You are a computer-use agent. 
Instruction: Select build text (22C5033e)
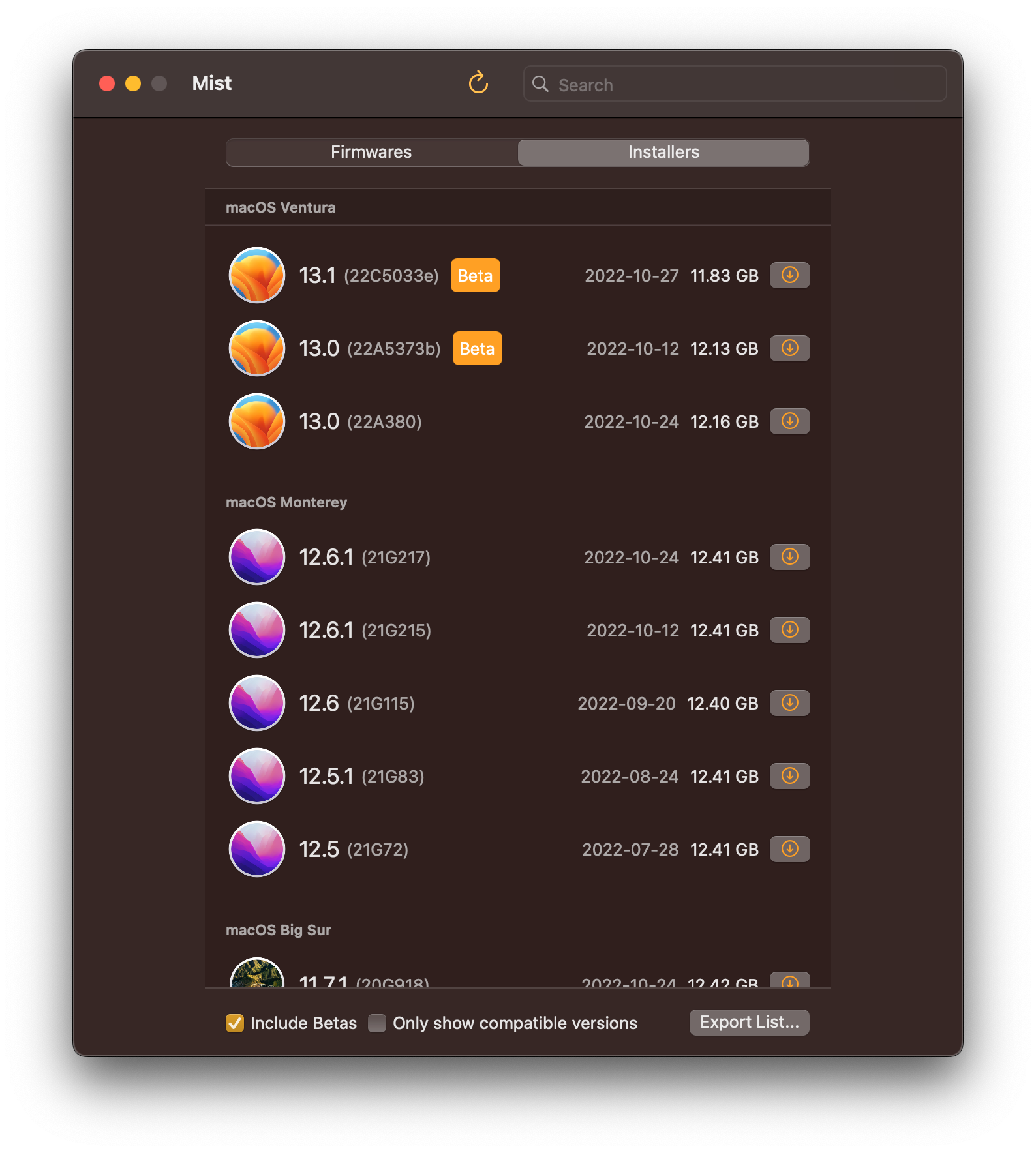(x=391, y=276)
